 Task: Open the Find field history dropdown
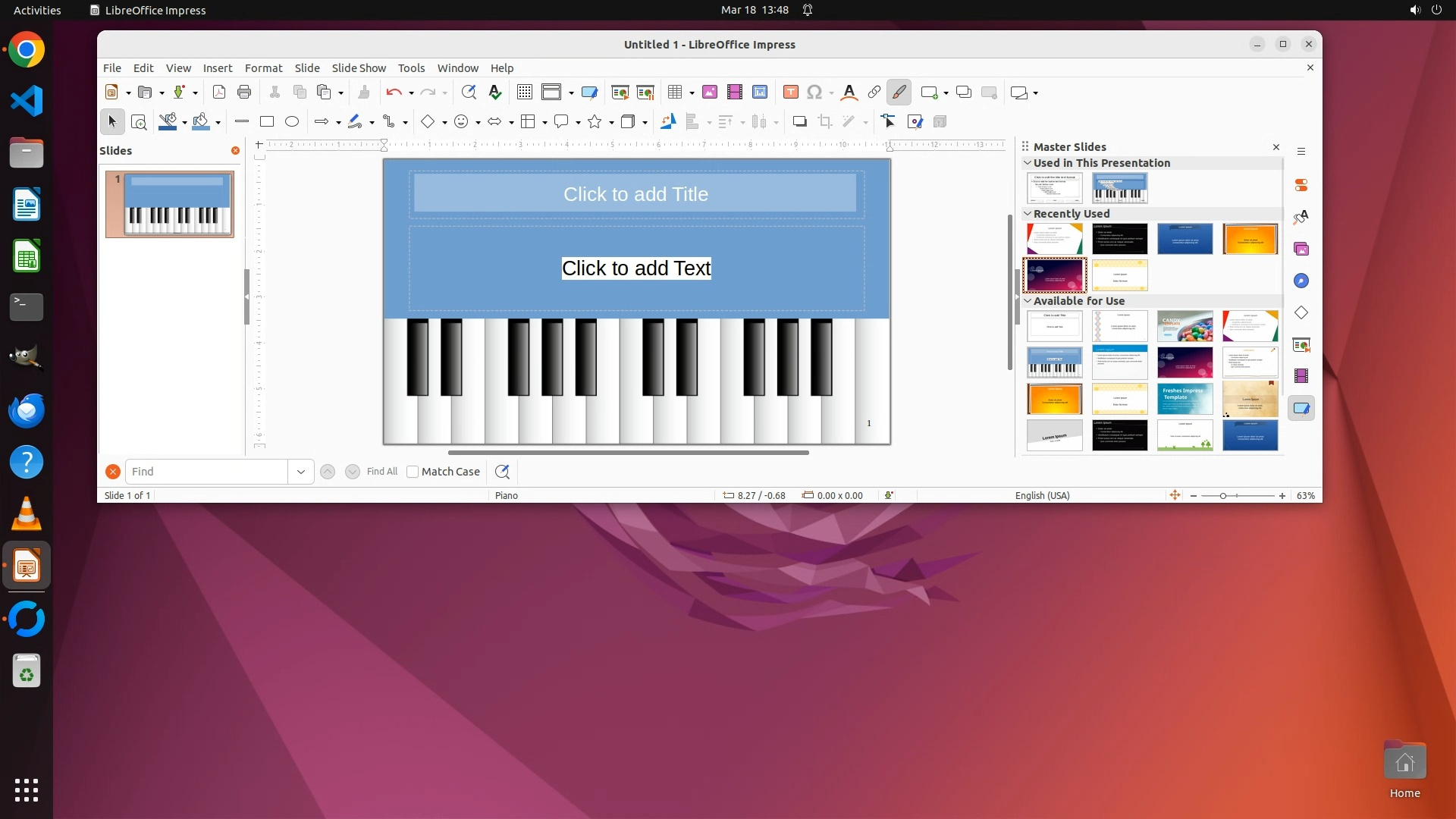301,472
